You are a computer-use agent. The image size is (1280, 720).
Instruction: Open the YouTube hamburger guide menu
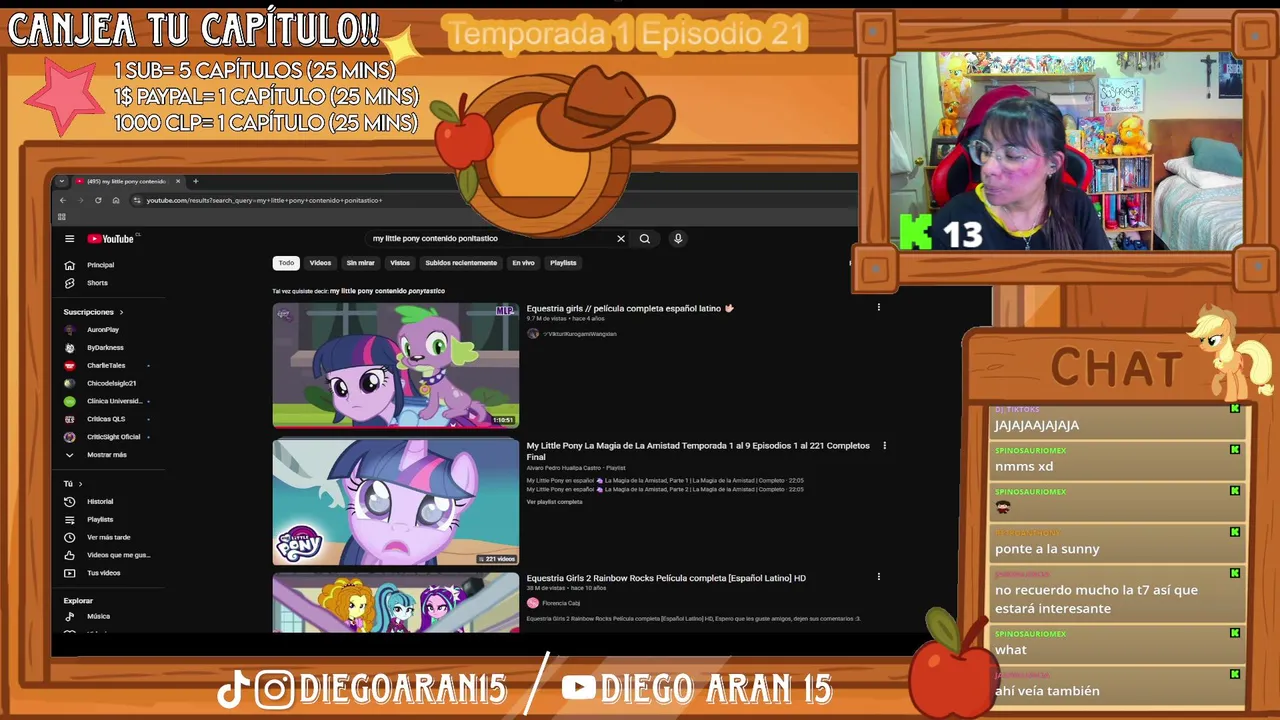coord(69,239)
